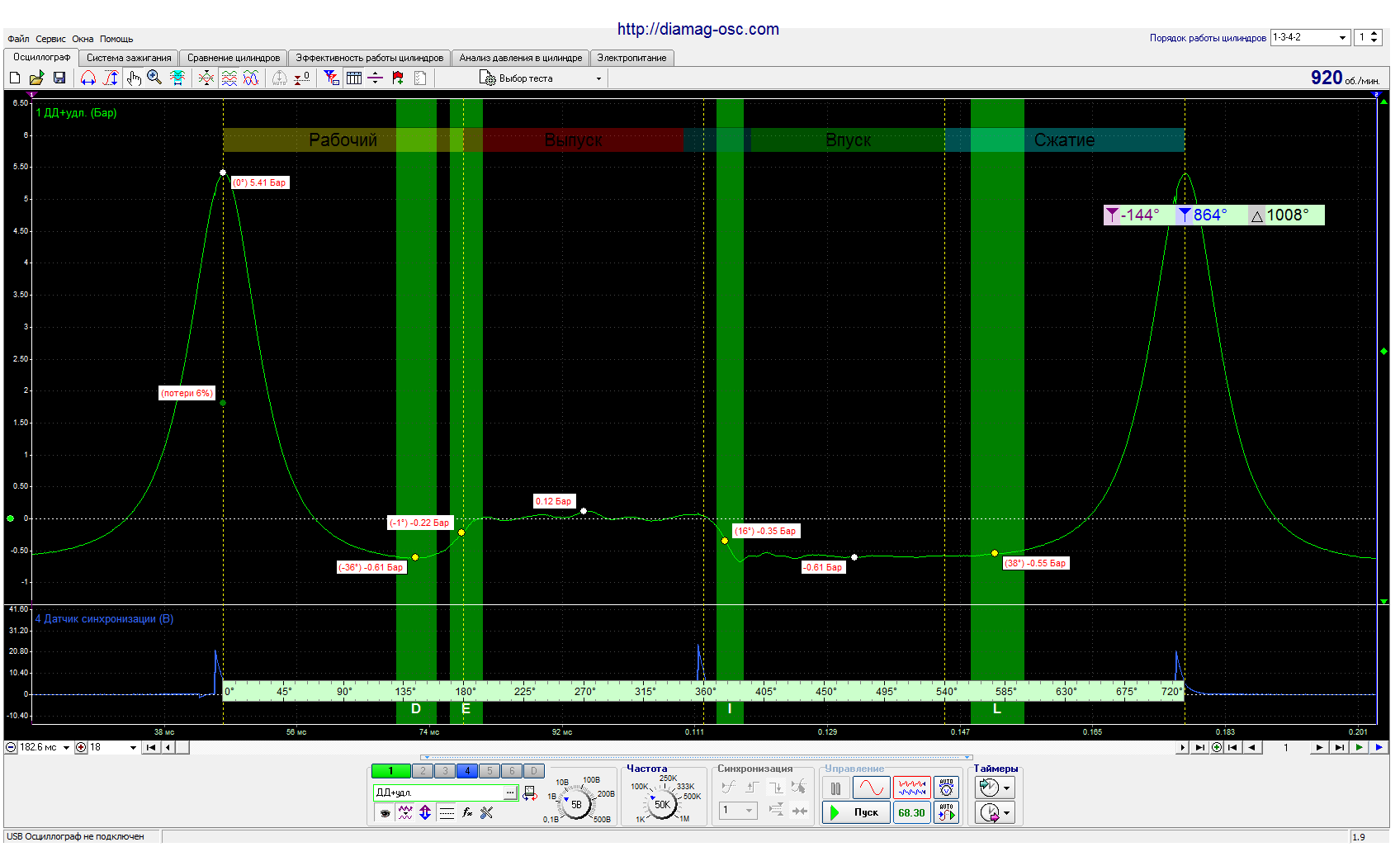Select channel 6 button
Screen dimensions: 1400x847
pyautogui.click(x=512, y=771)
